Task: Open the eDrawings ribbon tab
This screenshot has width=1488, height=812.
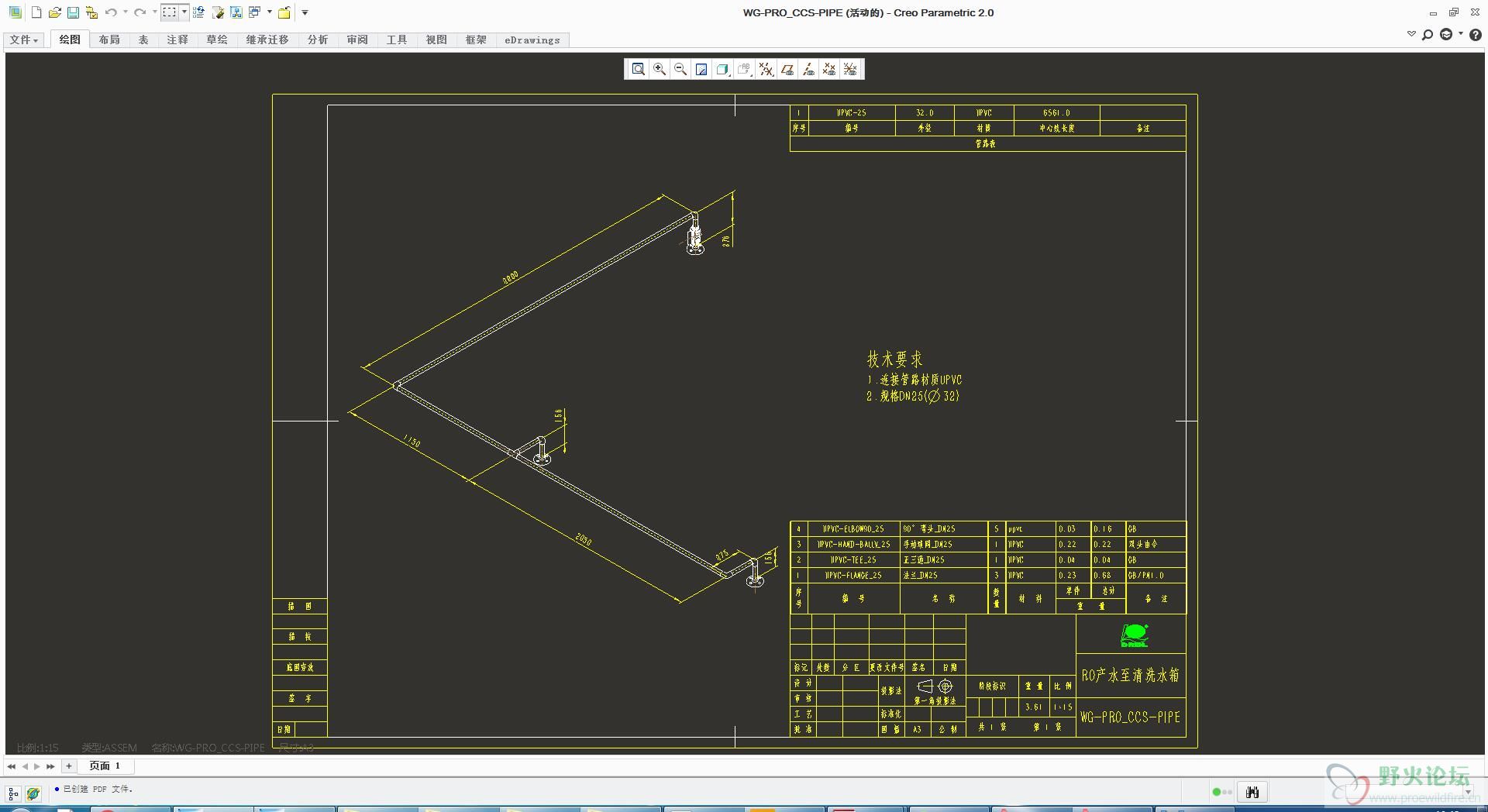Action: [532, 40]
